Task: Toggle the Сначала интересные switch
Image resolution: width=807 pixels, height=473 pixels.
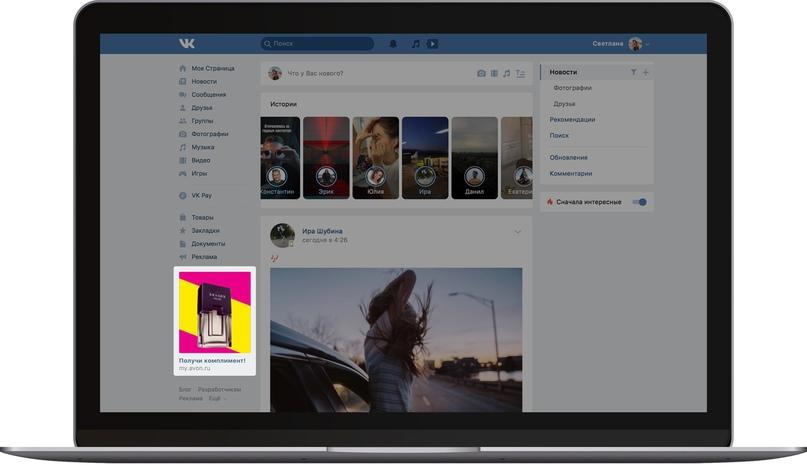Action: coord(639,202)
